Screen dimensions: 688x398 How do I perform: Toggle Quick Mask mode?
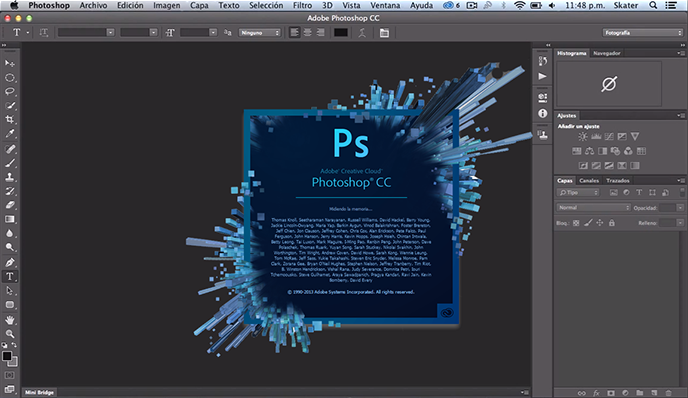(9, 375)
